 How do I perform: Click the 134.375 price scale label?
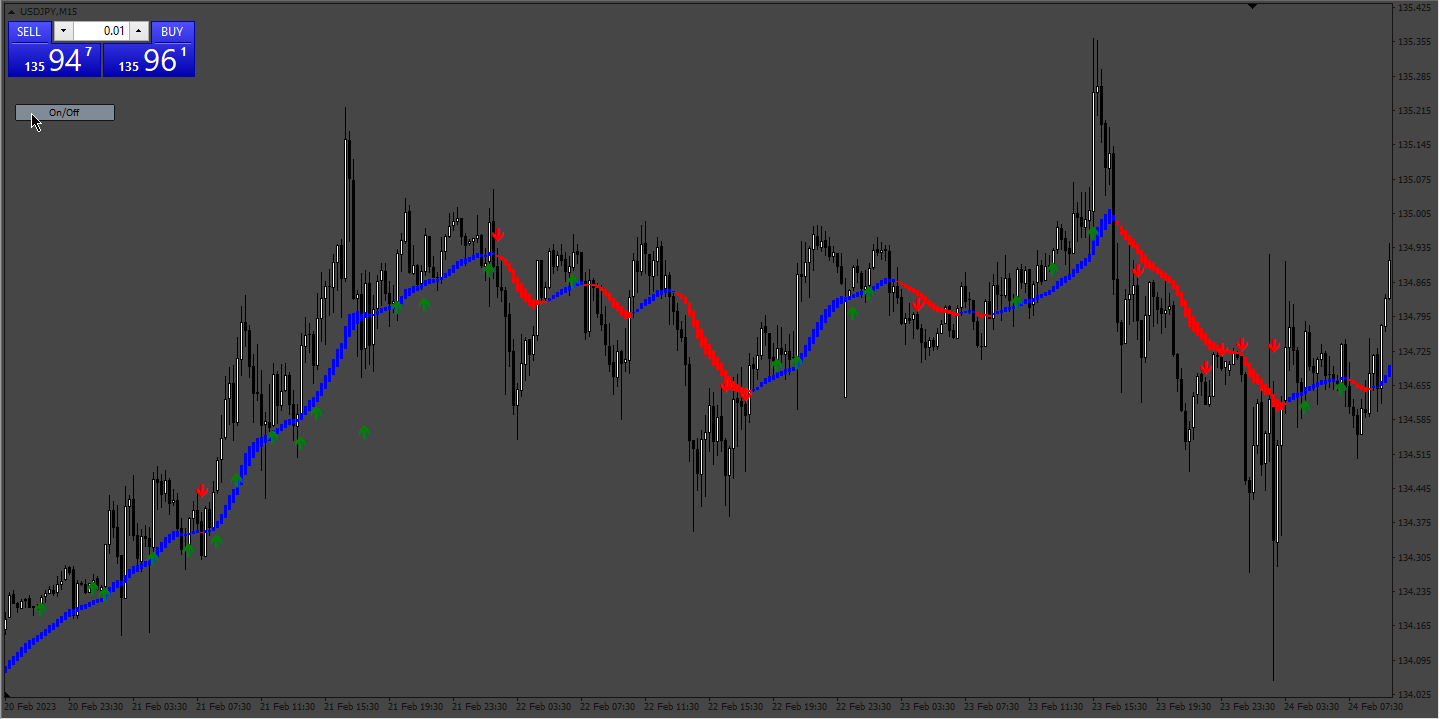click(1413, 523)
